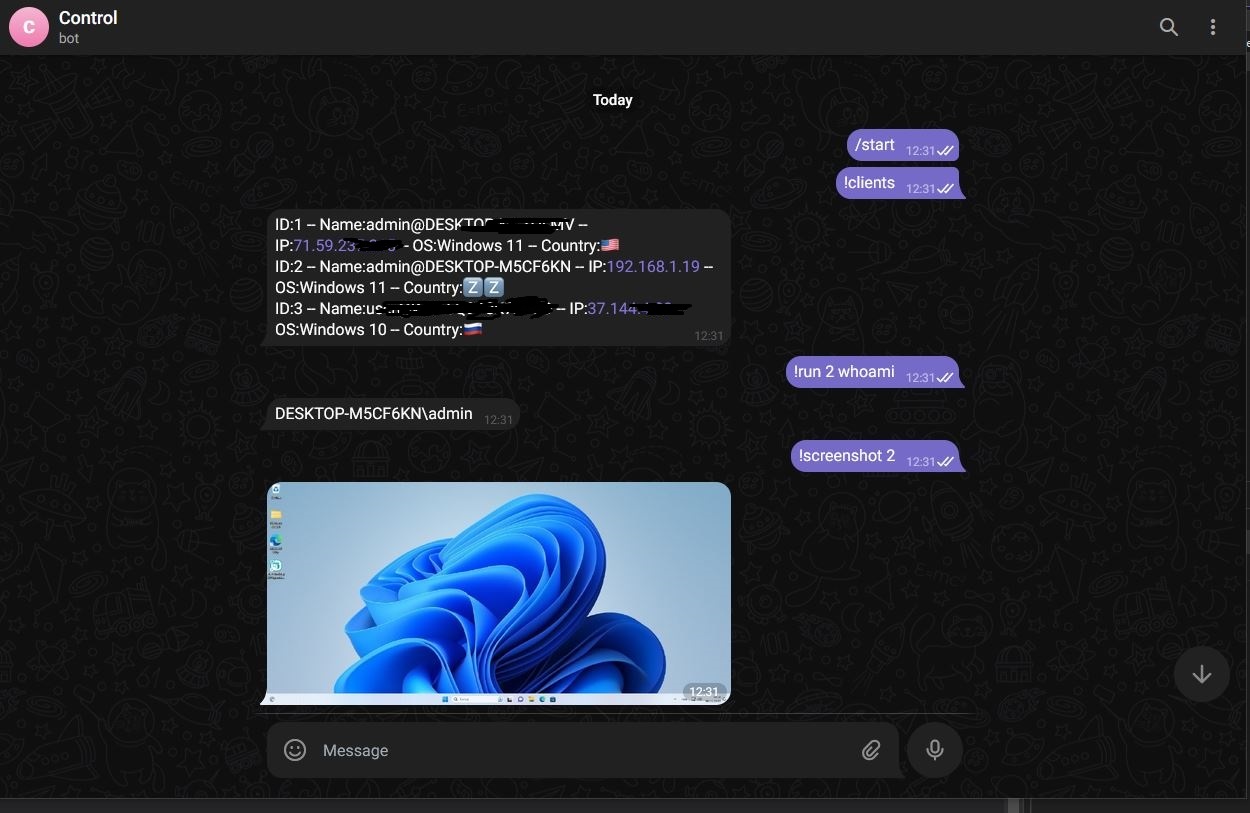Click "ID:2" in the clients list
Image resolution: width=1250 pixels, height=813 pixels.
pos(288,267)
